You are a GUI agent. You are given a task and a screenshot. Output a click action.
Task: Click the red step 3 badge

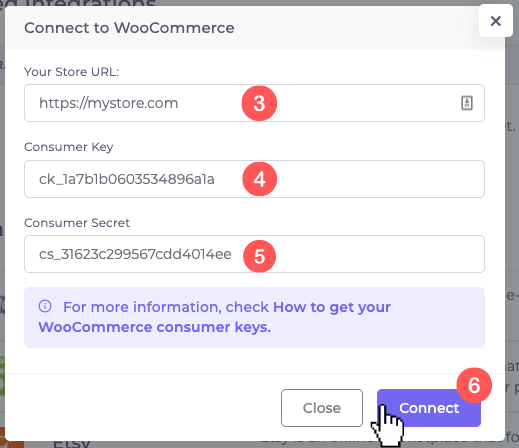pos(259,103)
